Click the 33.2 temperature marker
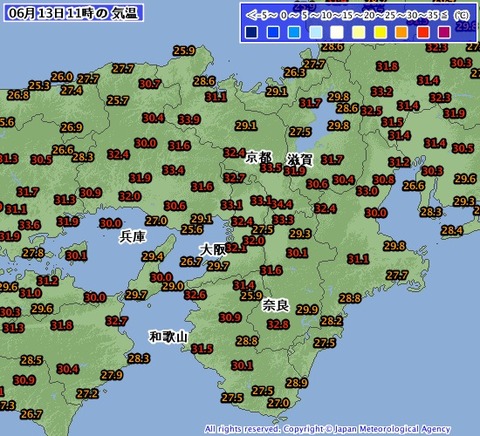The image size is (480, 436). pos(382,91)
